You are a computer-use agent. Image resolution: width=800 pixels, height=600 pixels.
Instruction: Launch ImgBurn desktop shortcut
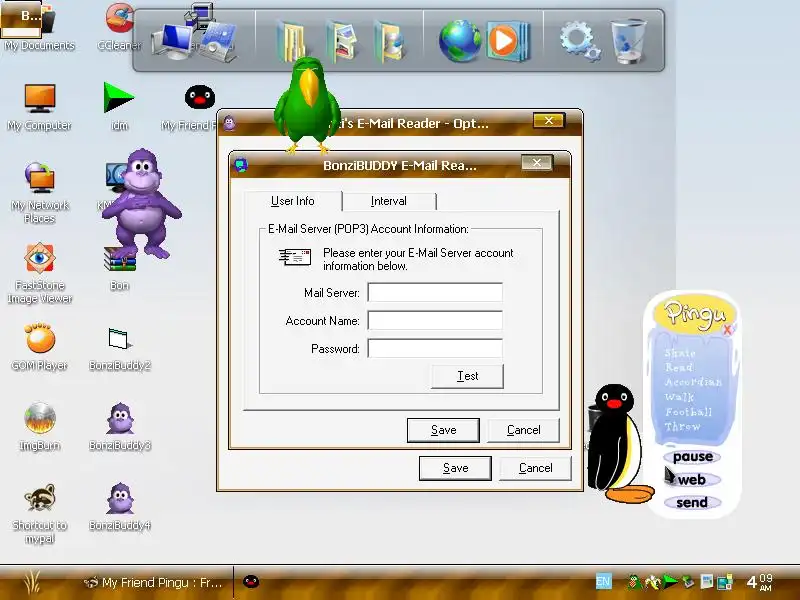pyautogui.click(x=39, y=427)
